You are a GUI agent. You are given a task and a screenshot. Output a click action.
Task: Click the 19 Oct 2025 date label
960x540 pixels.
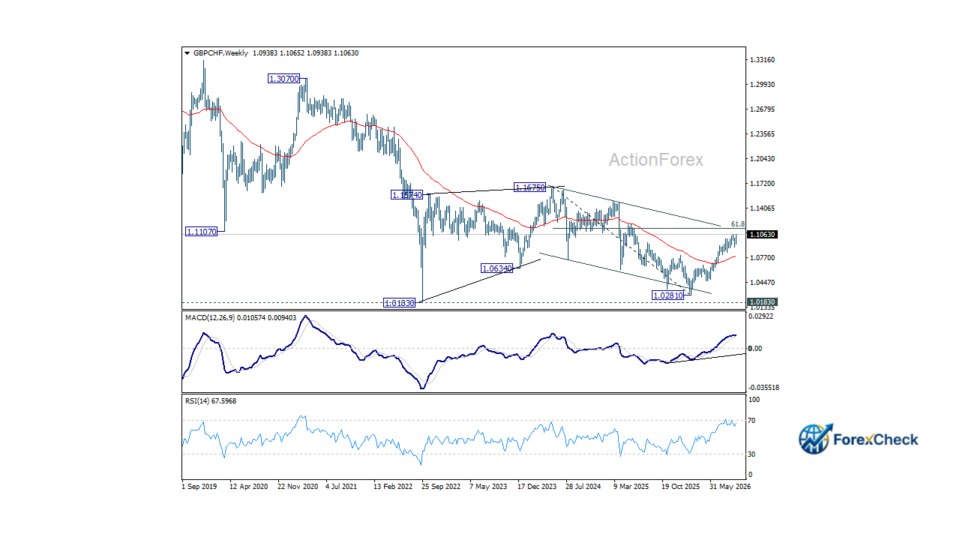pos(680,487)
